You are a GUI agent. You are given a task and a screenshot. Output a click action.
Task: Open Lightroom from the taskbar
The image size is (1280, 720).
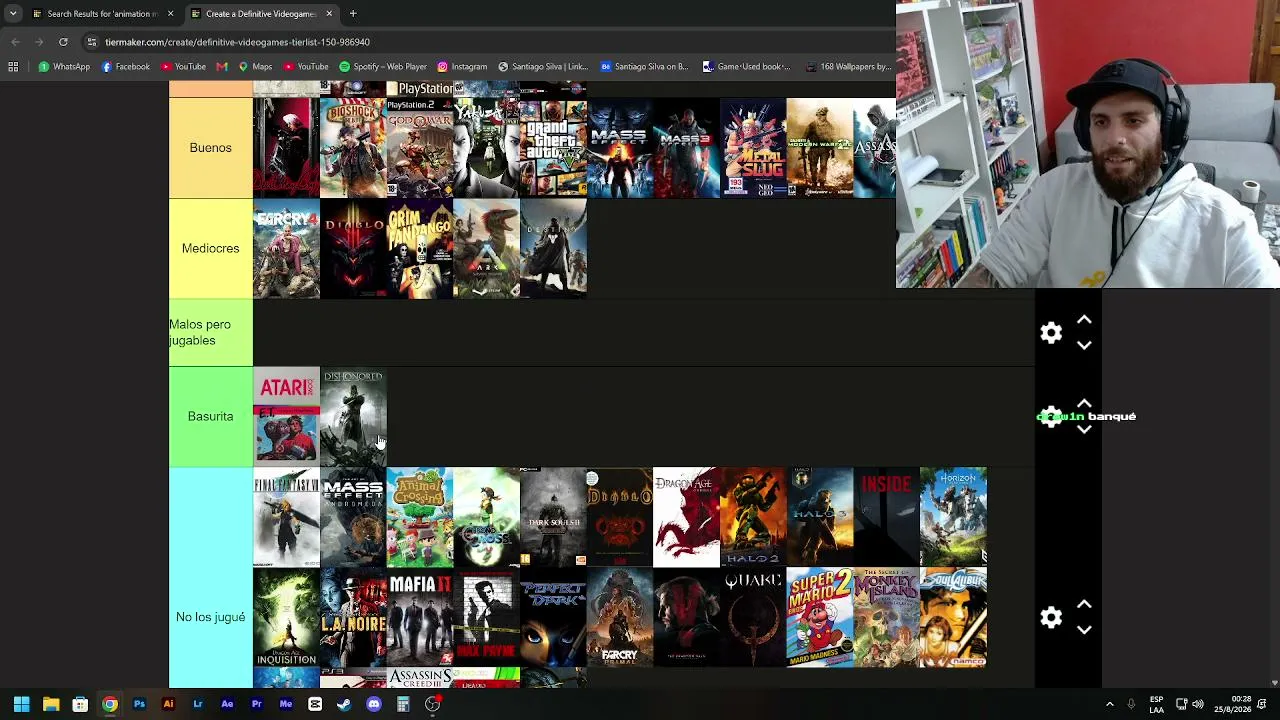coord(198,704)
